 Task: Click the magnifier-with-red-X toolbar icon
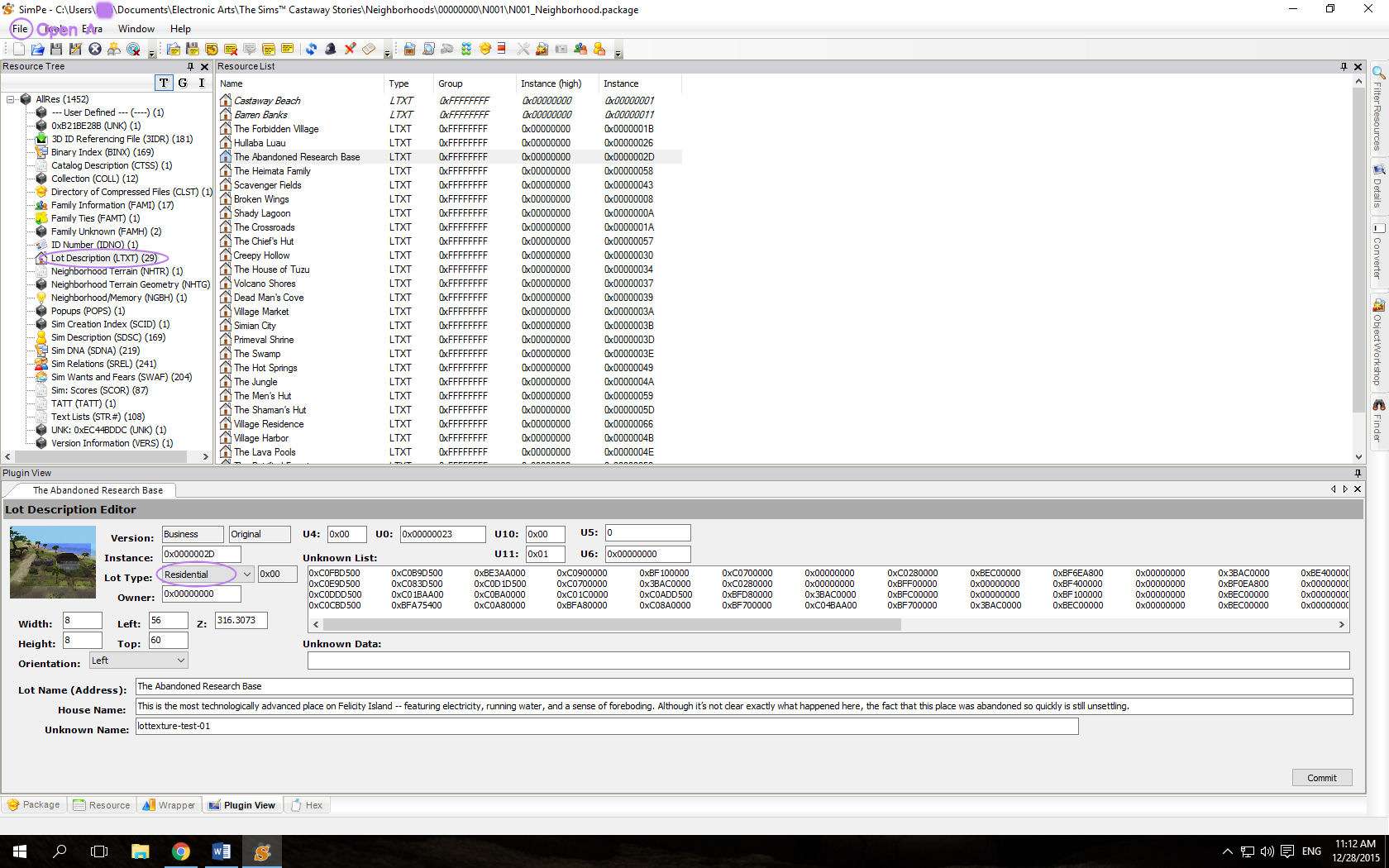click(x=133, y=49)
